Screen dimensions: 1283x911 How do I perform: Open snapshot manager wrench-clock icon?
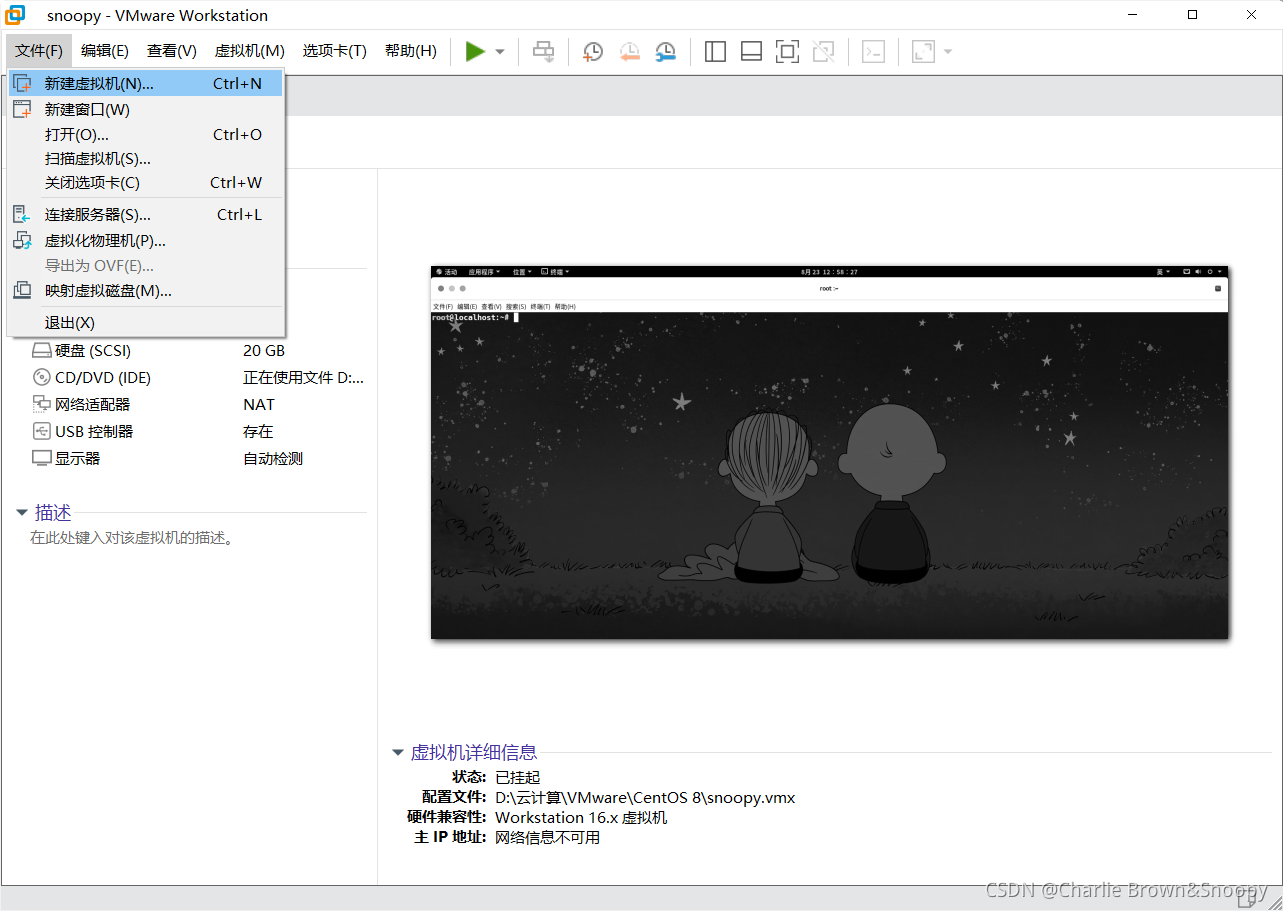(x=665, y=51)
